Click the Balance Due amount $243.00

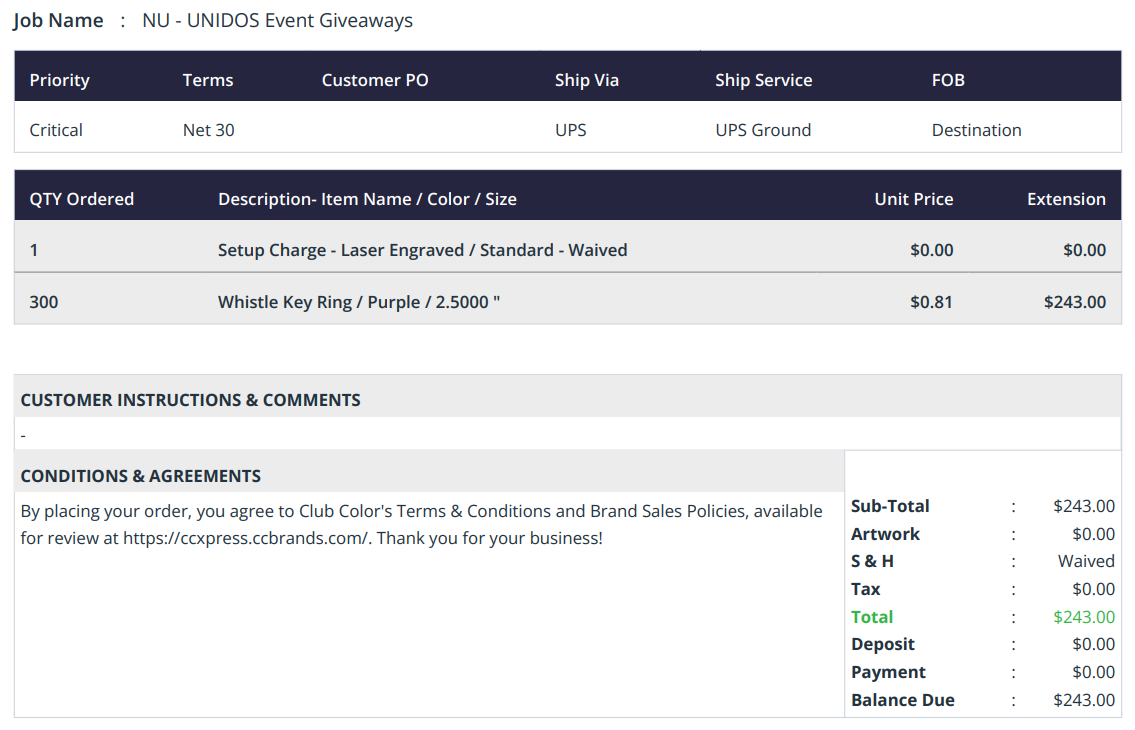[x=1084, y=700]
